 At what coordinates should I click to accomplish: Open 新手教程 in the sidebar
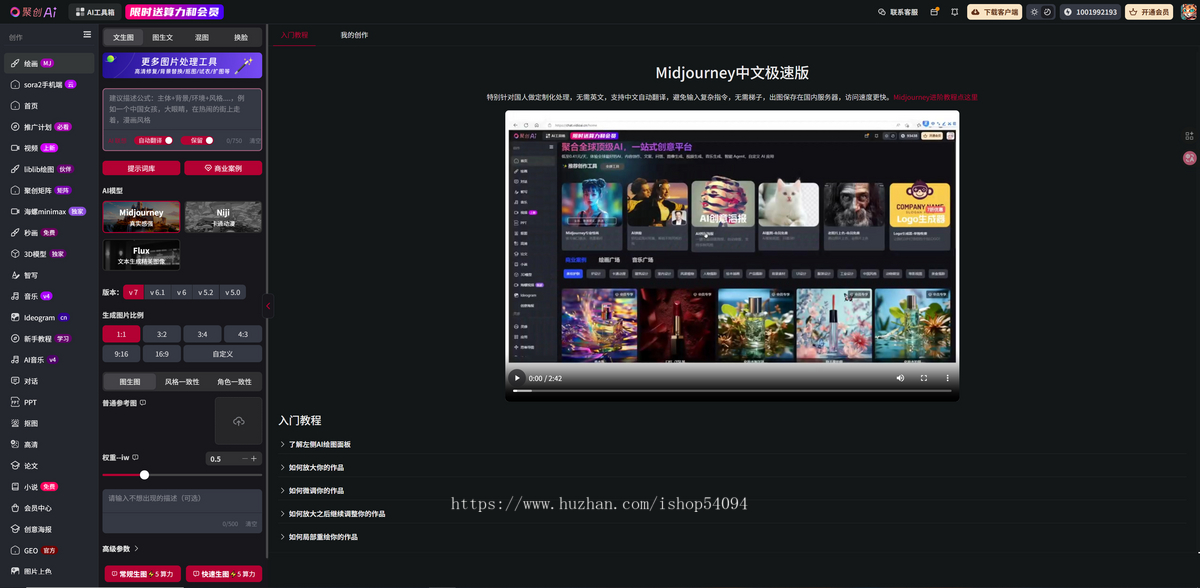[x=49, y=338]
